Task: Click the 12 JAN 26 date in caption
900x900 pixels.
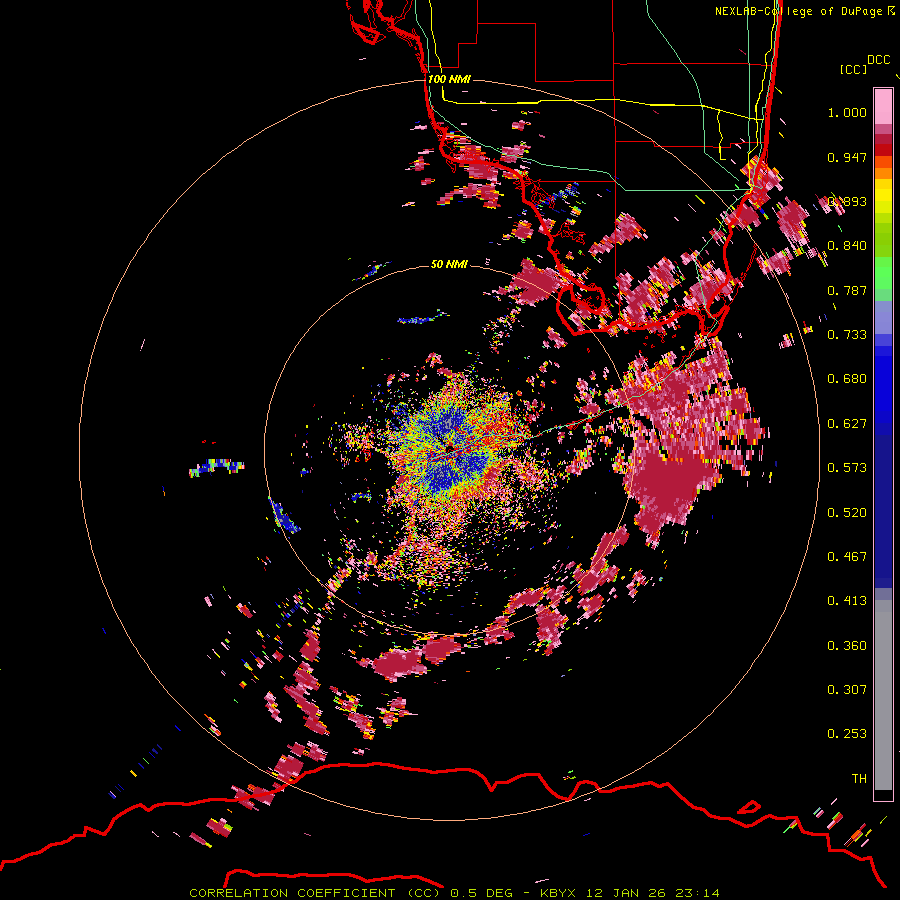Action: click(628, 893)
